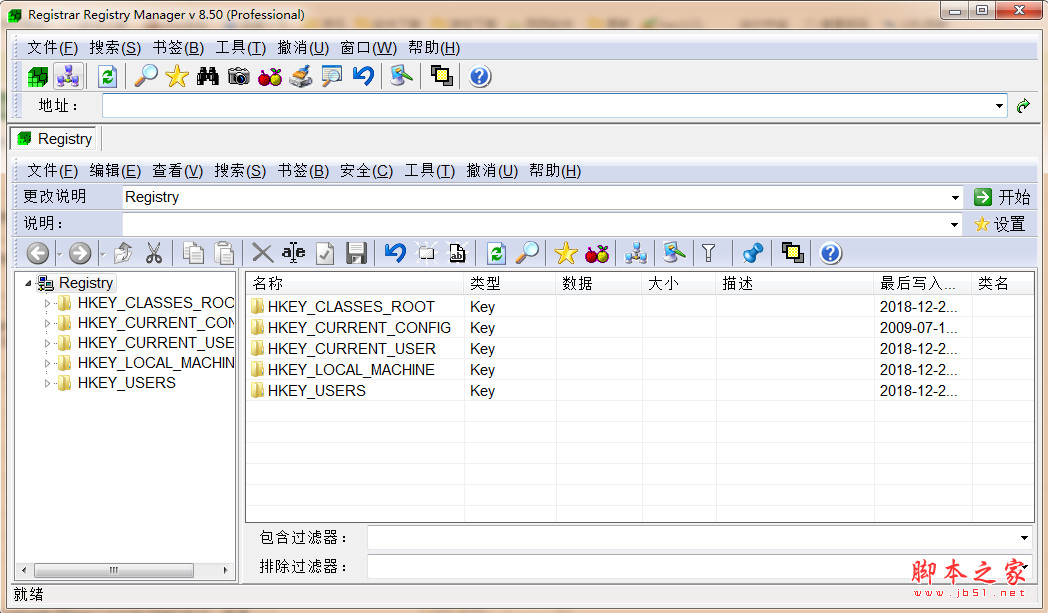Viewport: 1048px width, 613px height.
Task: Refresh using the main toolbar refresh icon
Action: tap(108, 76)
